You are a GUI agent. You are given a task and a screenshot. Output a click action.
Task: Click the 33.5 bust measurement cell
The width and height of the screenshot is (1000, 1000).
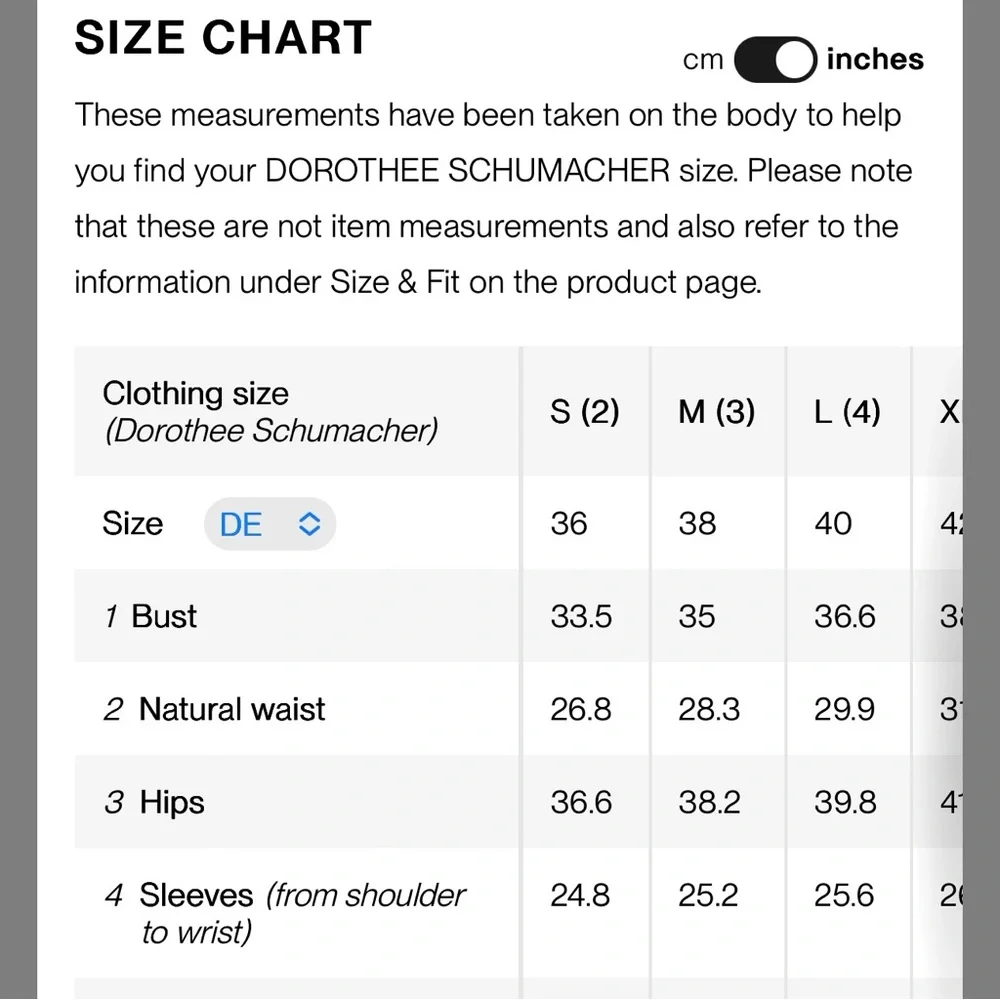(581, 616)
